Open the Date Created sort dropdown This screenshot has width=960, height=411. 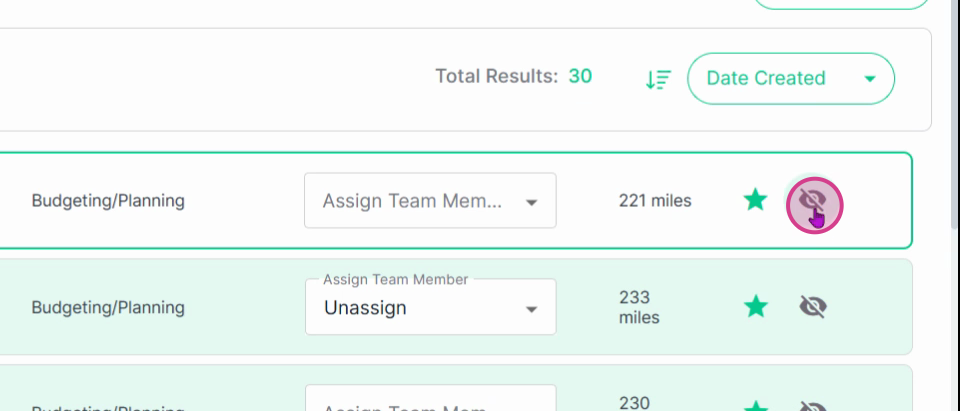point(790,78)
